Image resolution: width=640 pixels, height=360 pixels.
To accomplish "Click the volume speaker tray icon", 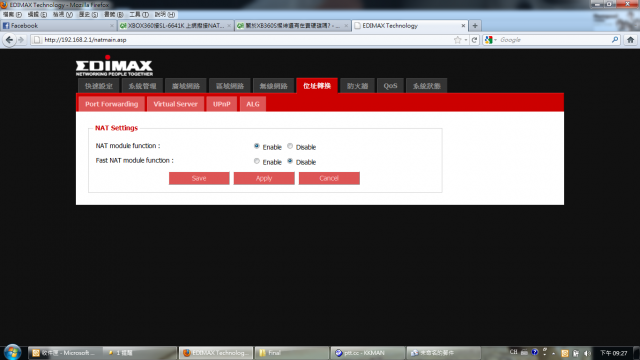I will (x=587, y=353).
